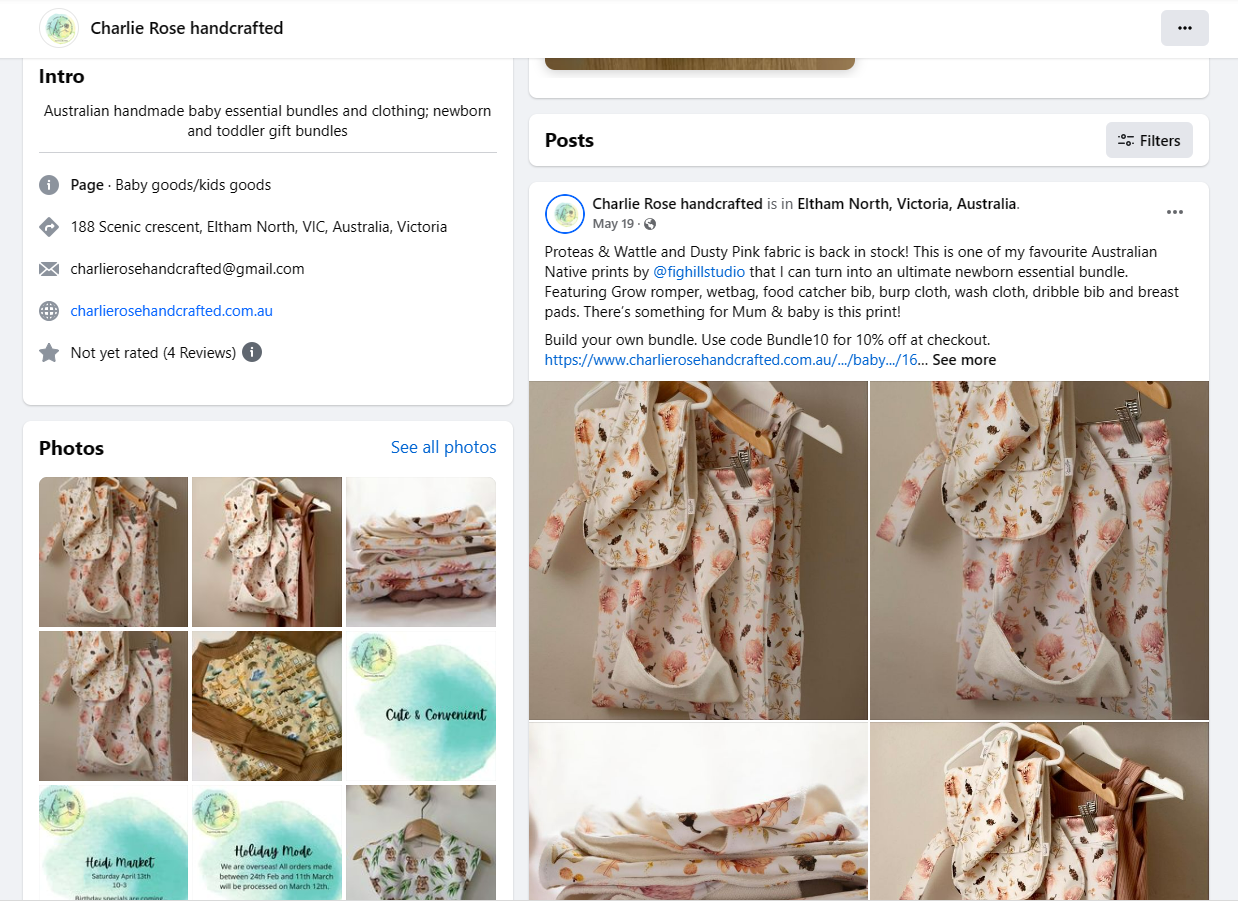Image resolution: width=1238 pixels, height=901 pixels.
Task: Open the folded fabric stack post image
Action: click(698, 811)
